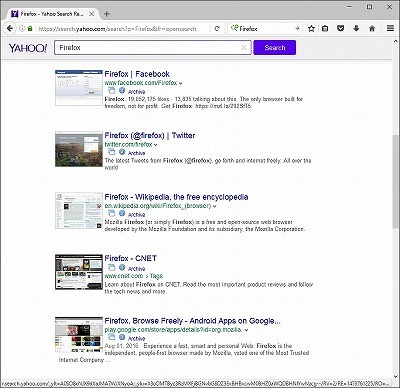Screen dimensions: 400x388
Task: Expand dropdown arrow next to play.google.com URL
Action: [x=246, y=330]
